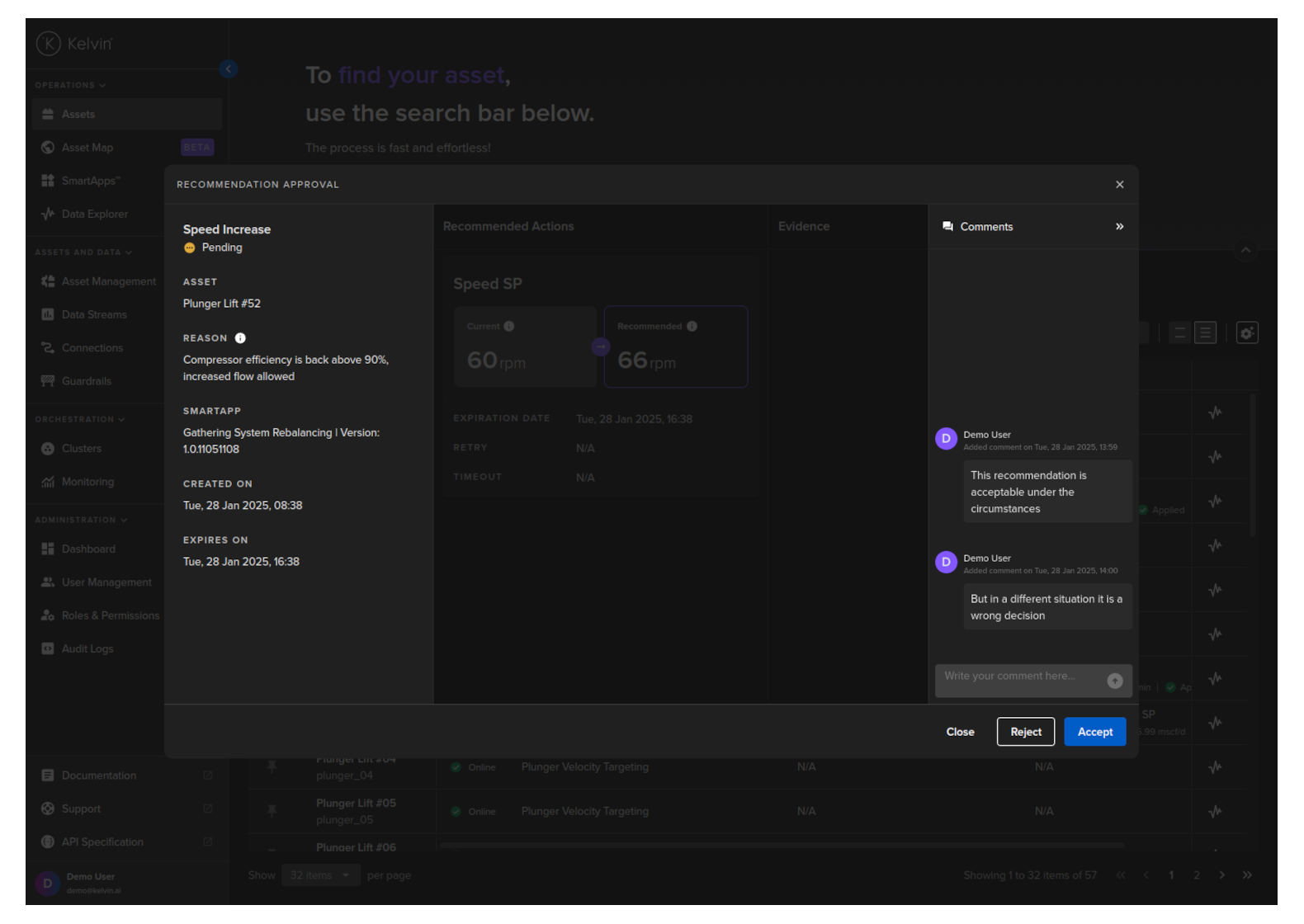Open Data Explorer from the sidebar

point(94,214)
